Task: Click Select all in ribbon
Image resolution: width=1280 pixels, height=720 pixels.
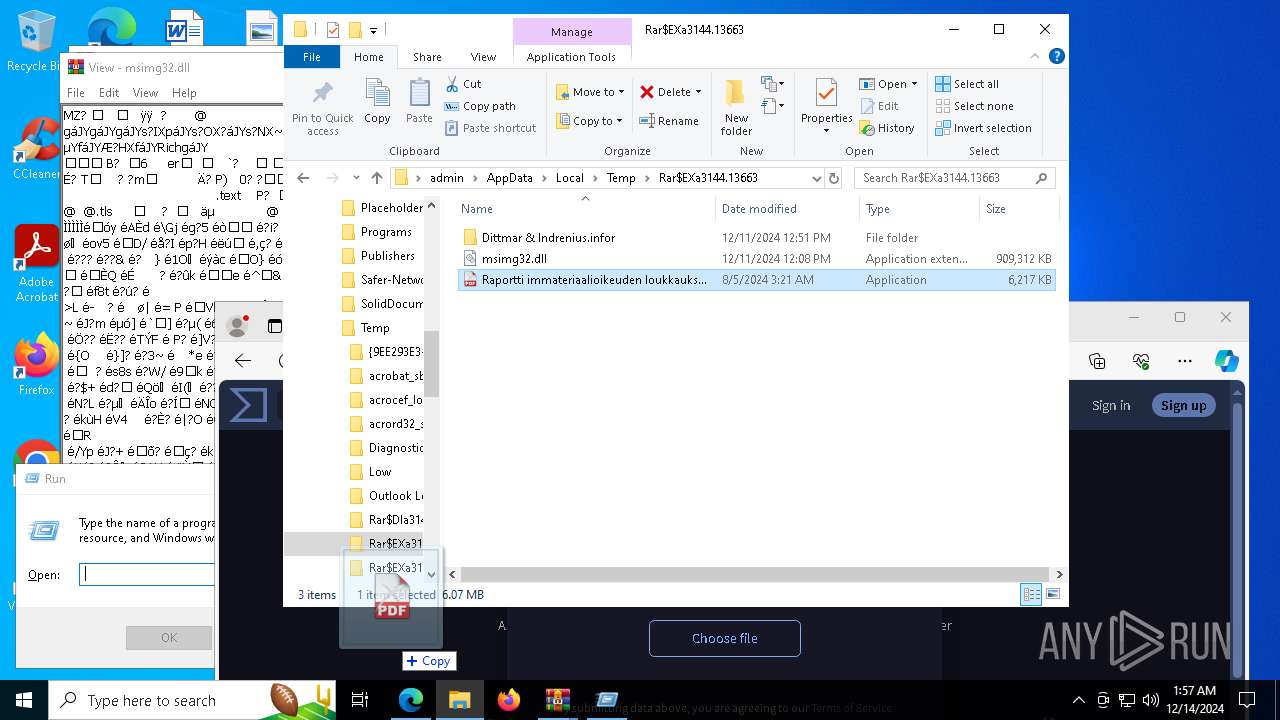Action: coord(967,84)
